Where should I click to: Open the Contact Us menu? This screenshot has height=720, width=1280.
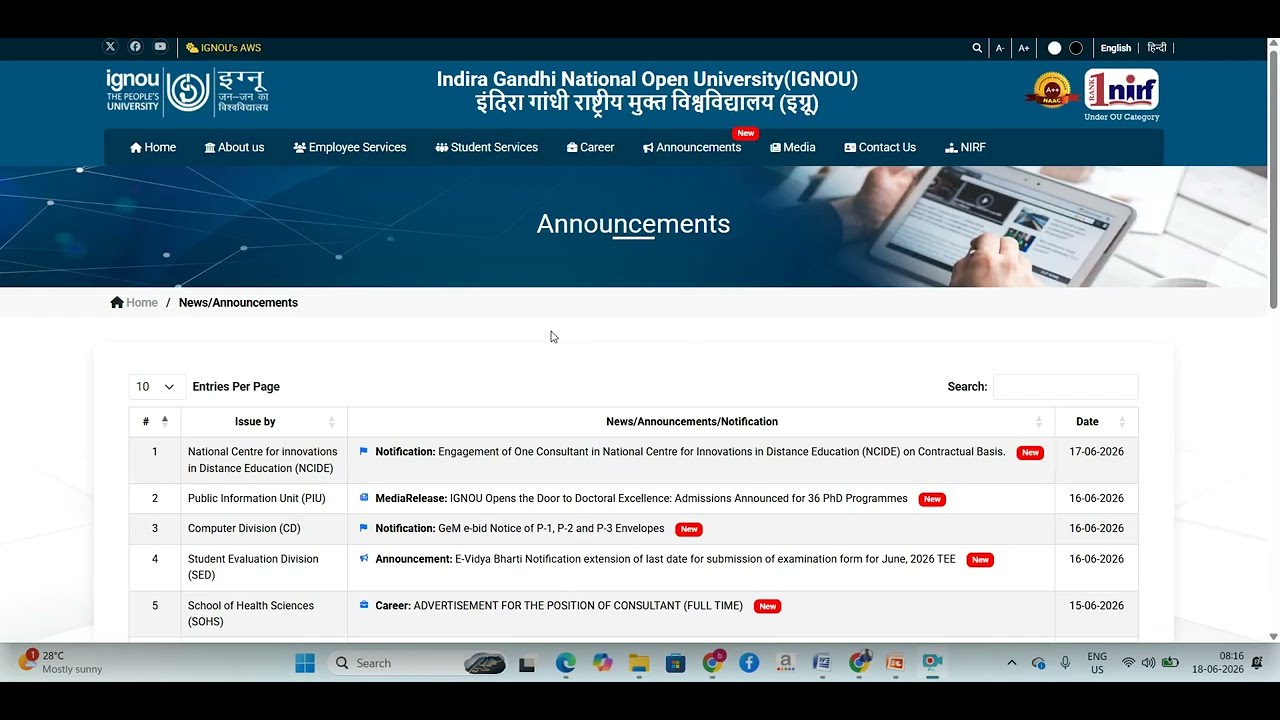[880, 147]
